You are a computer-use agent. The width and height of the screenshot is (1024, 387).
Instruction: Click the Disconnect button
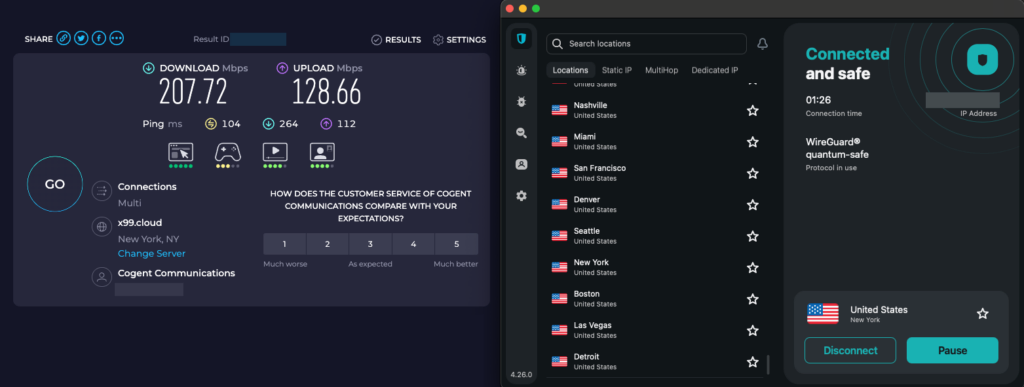(850, 350)
